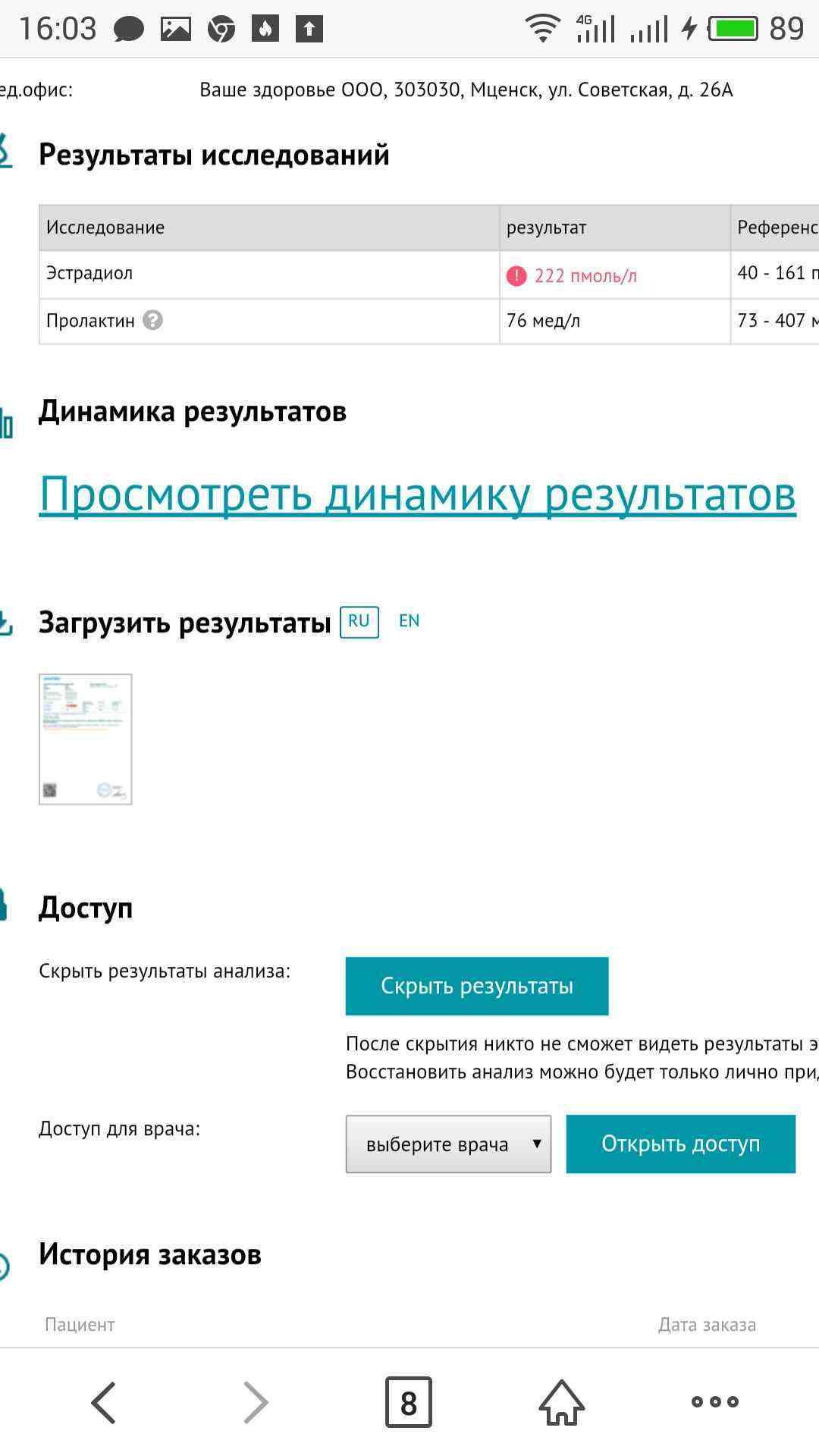
Task: Open the three-dot browser menu
Action: point(714,1402)
